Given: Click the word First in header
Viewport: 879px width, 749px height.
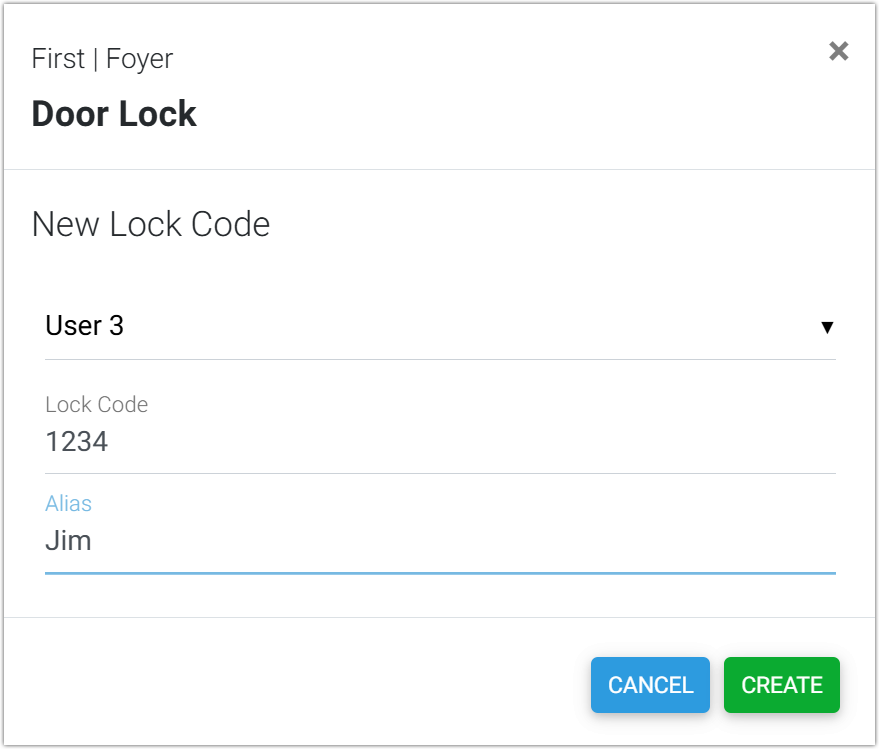Looking at the screenshot, I should (x=58, y=59).
